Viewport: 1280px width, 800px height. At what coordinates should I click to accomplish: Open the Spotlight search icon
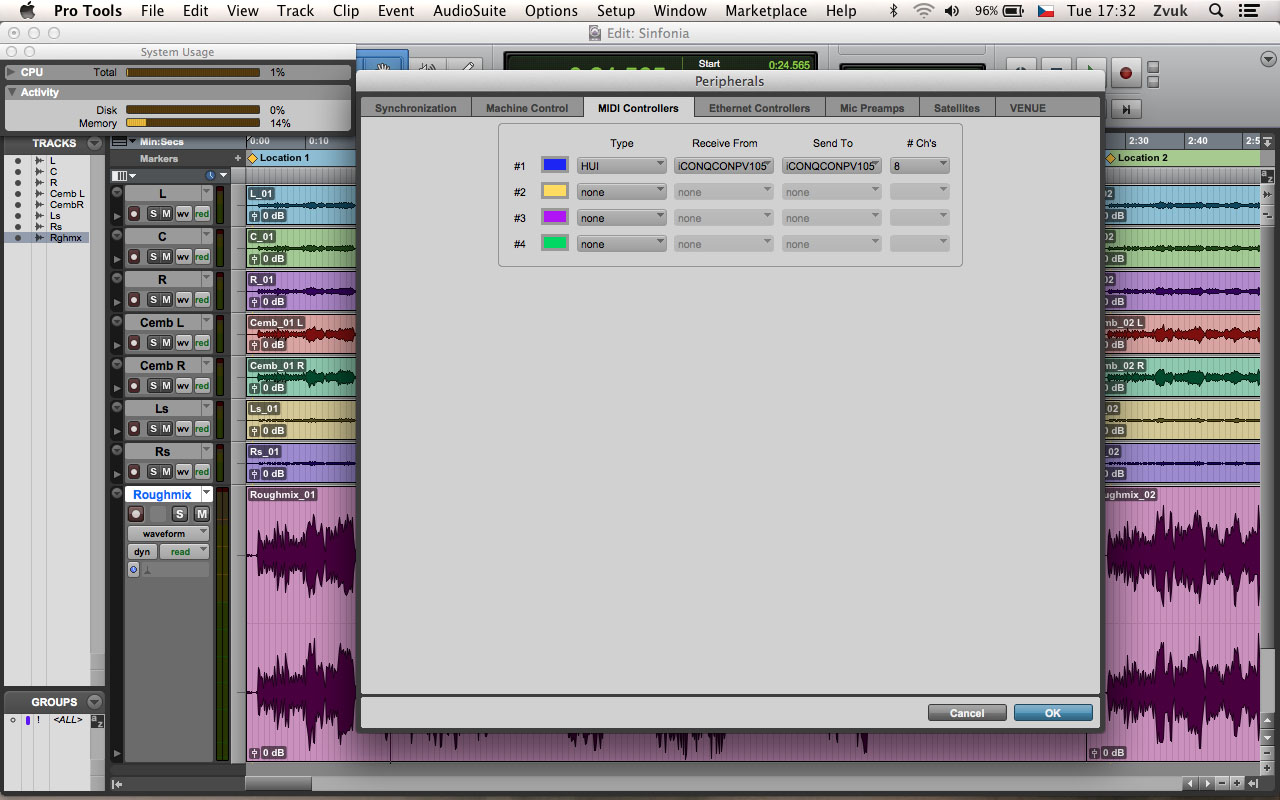tap(1215, 11)
